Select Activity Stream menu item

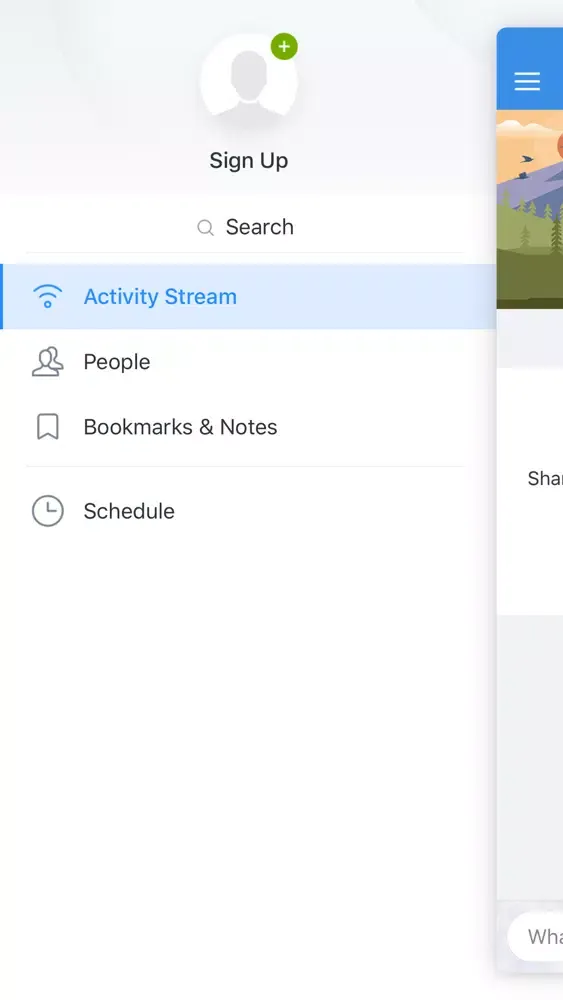(x=248, y=297)
